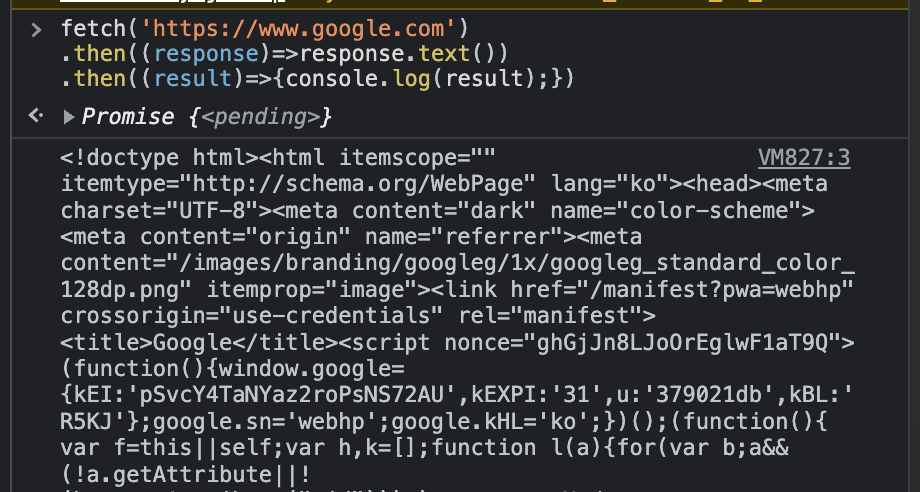Click the line ".then((result)=>{console.log(result);})"

[x=317, y=79]
